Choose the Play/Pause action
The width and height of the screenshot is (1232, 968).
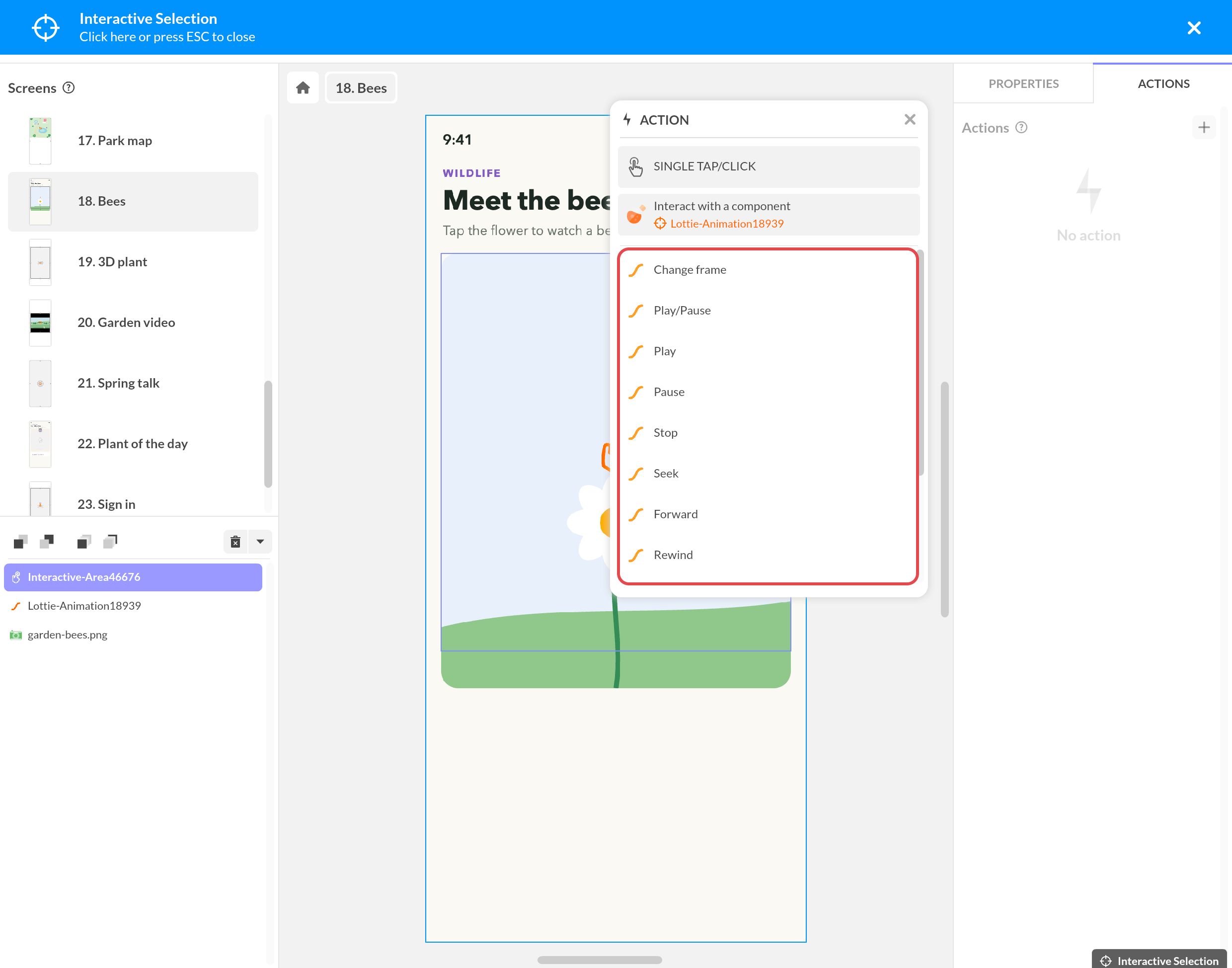point(769,311)
